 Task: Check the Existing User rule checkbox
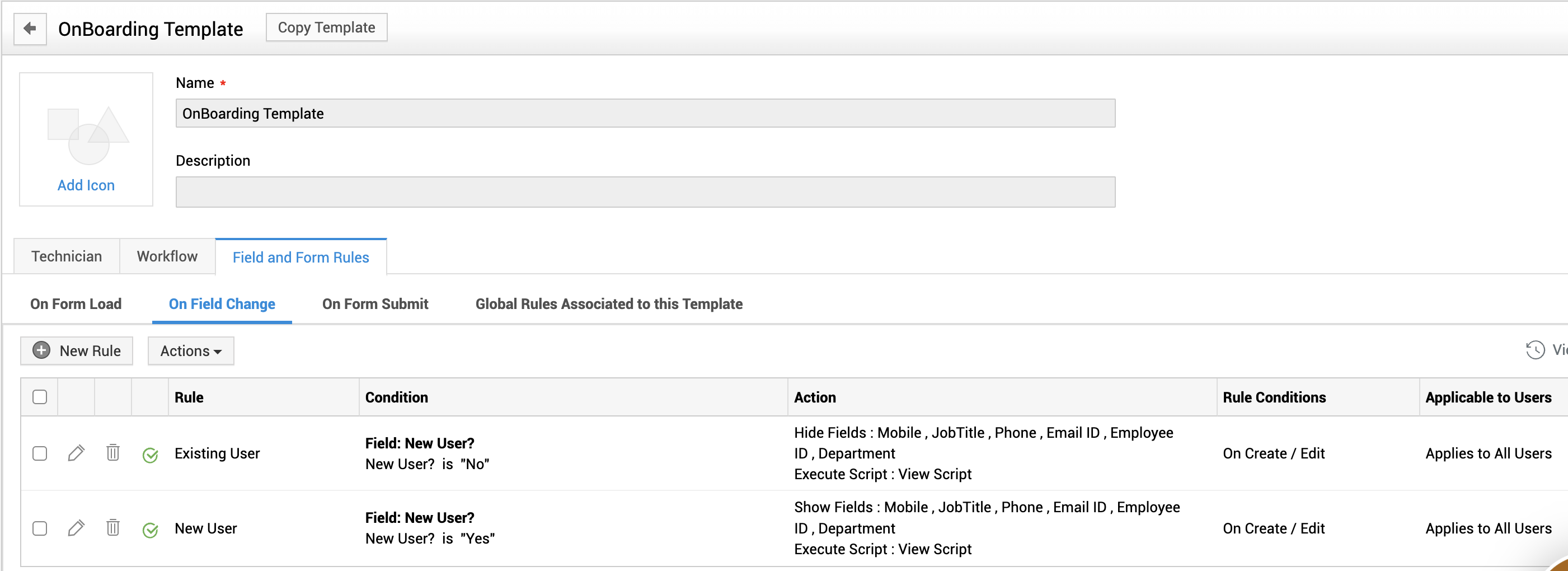(x=40, y=453)
